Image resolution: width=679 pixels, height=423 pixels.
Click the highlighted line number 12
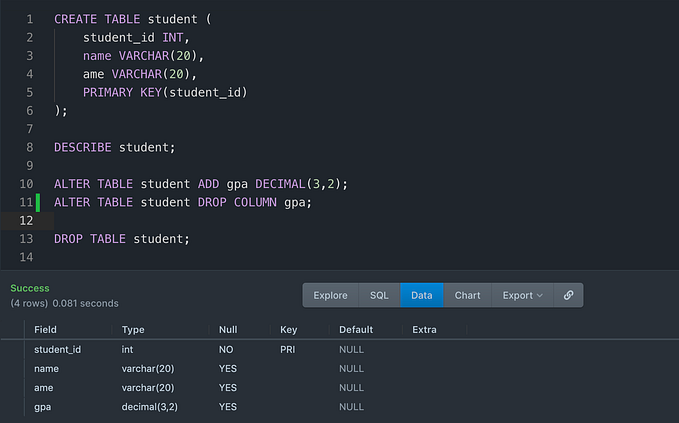point(26,221)
